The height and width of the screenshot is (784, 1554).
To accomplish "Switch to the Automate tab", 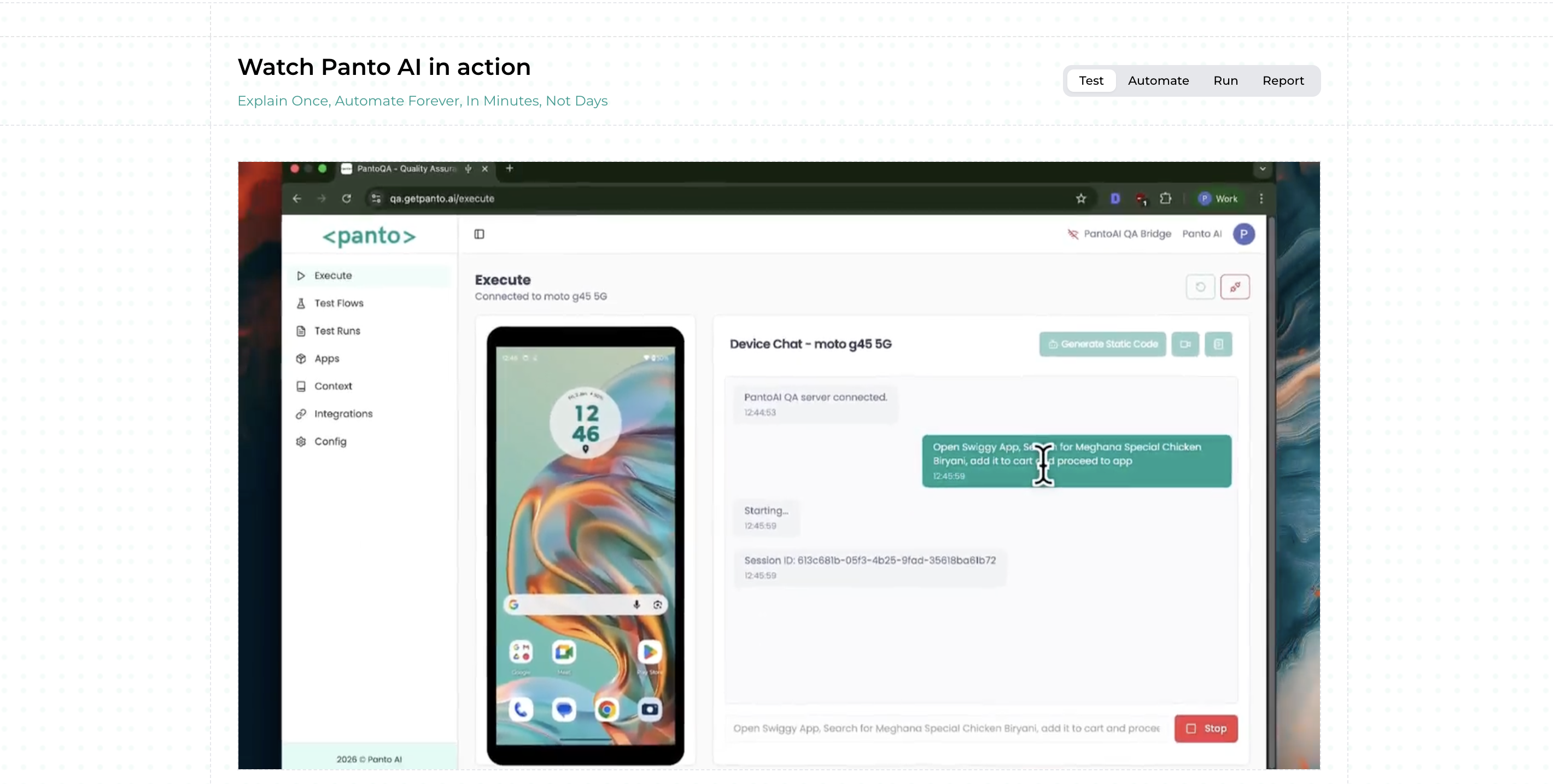I will [x=1158, y=81].
